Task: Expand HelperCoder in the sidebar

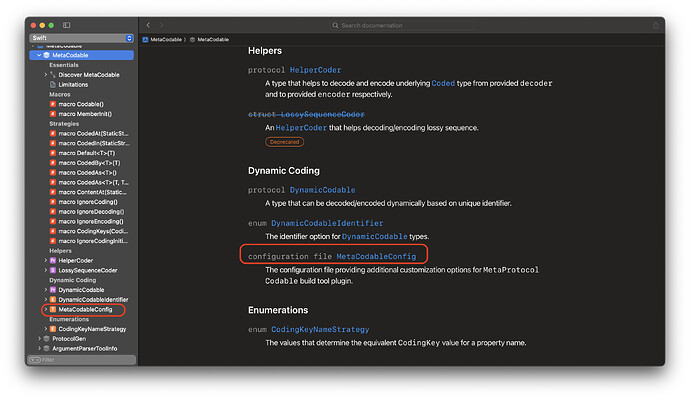Action: click(x=46, y=260)
